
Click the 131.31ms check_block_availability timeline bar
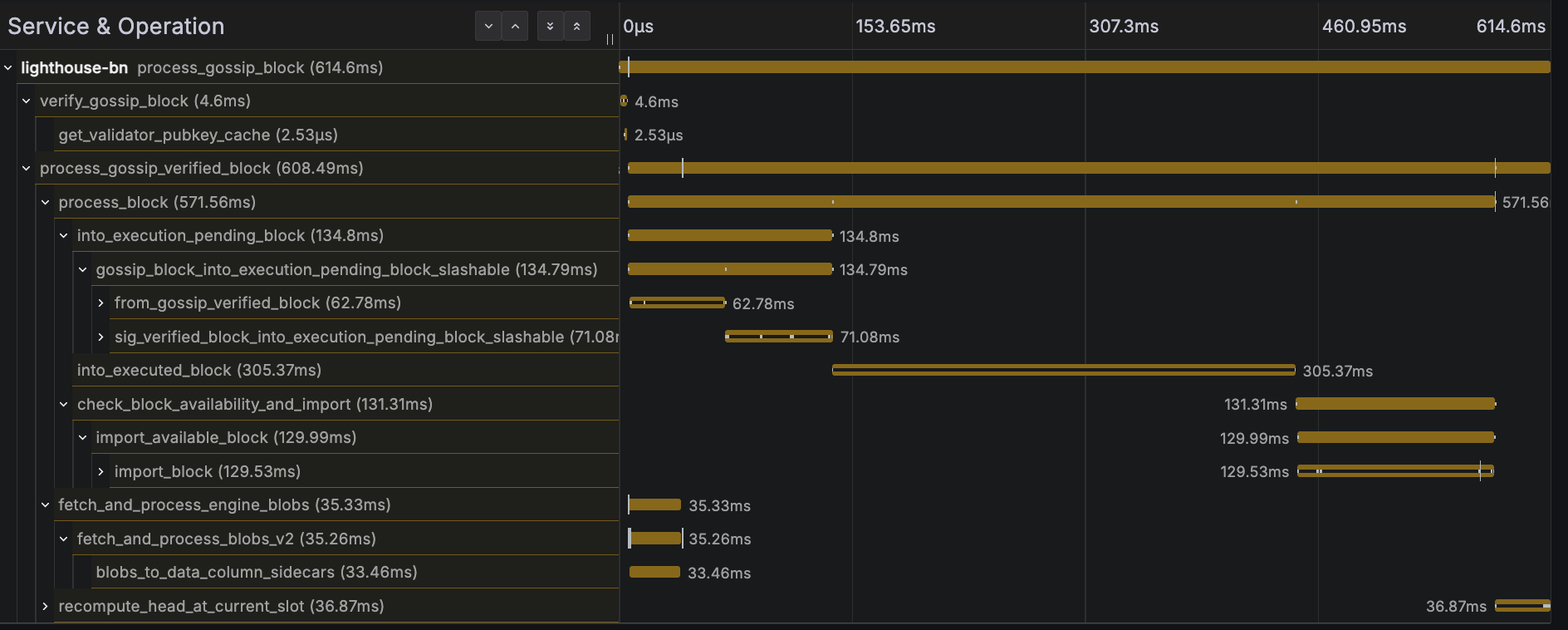pos(1395,404)
